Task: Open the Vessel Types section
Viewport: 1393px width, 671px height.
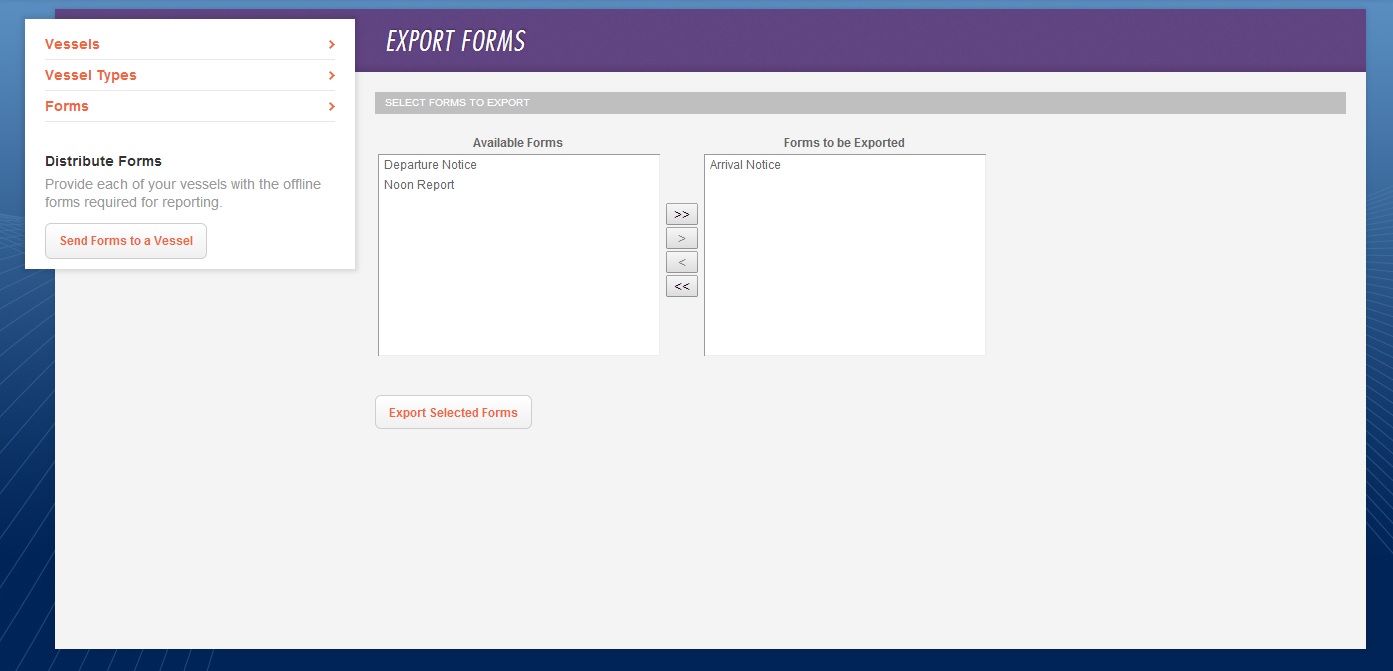Action: pos(90,75)
